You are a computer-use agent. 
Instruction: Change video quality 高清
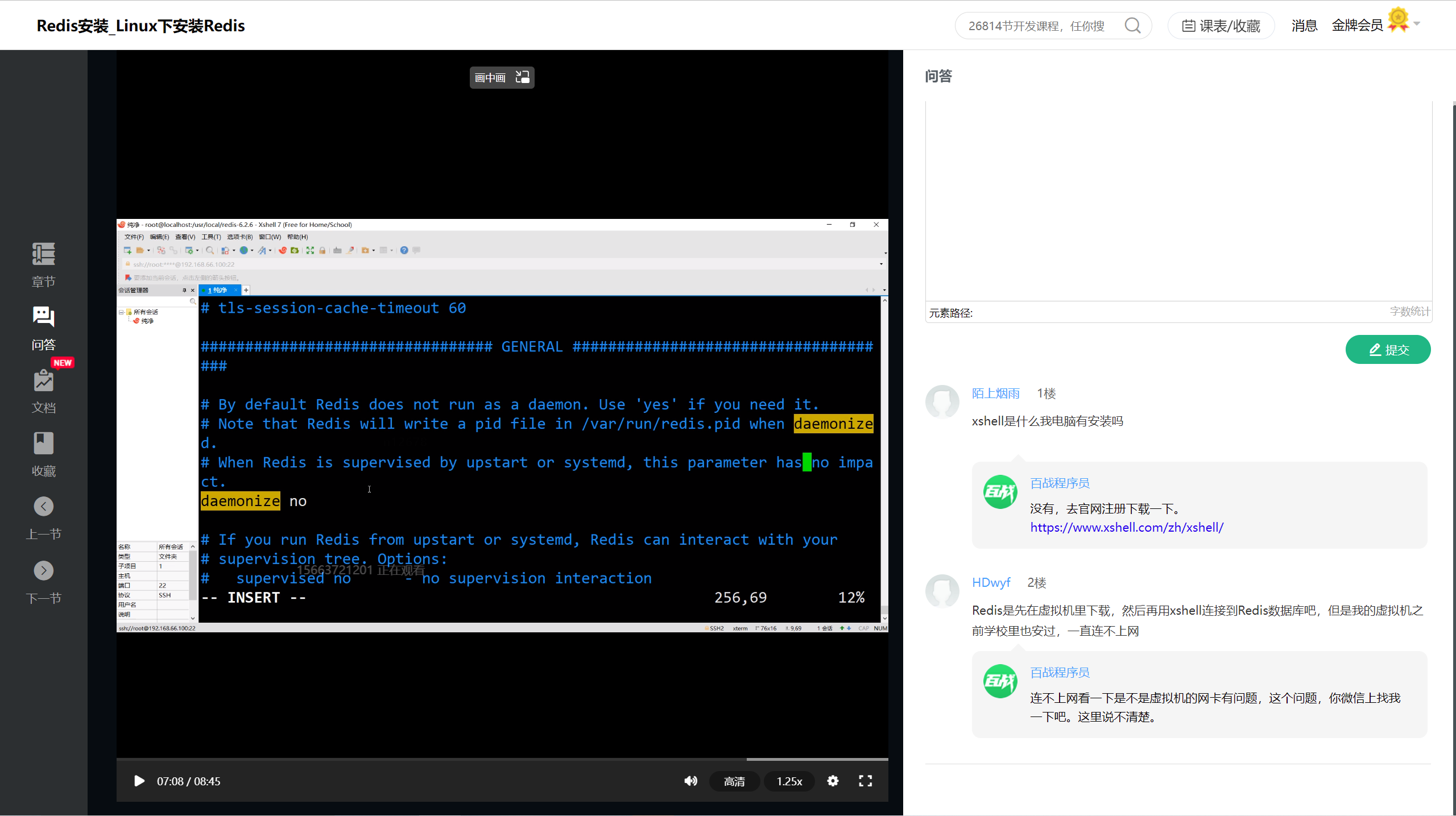pos(734,781)
